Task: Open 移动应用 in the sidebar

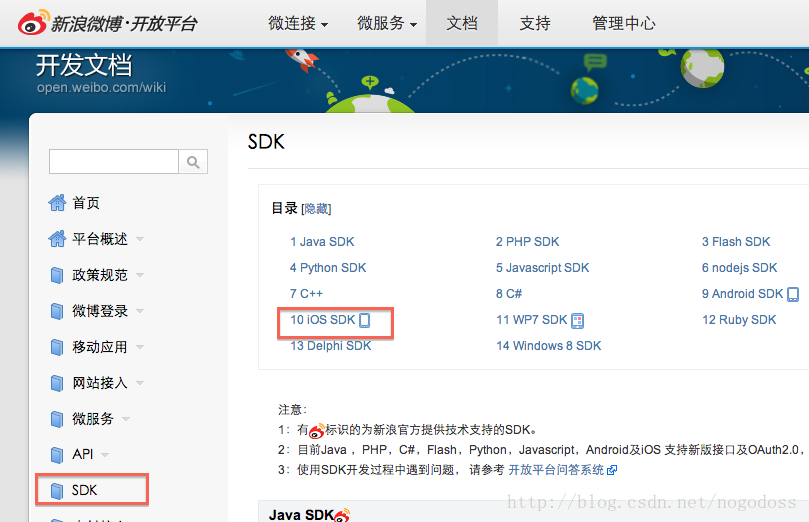Action: pyautogui.click(x=100, y=347)
